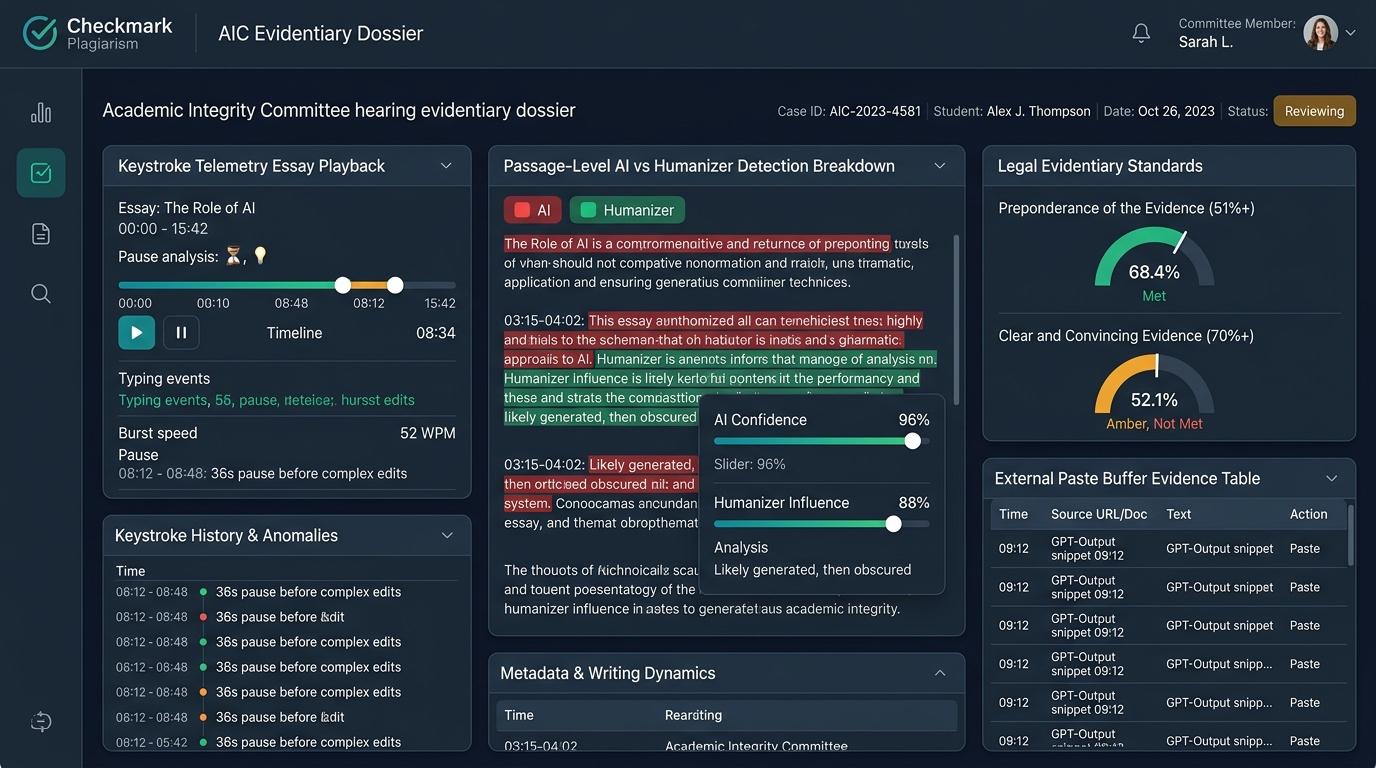Toggle the Metadata & Writing Dynamics chevron

(x=940, y=673)
